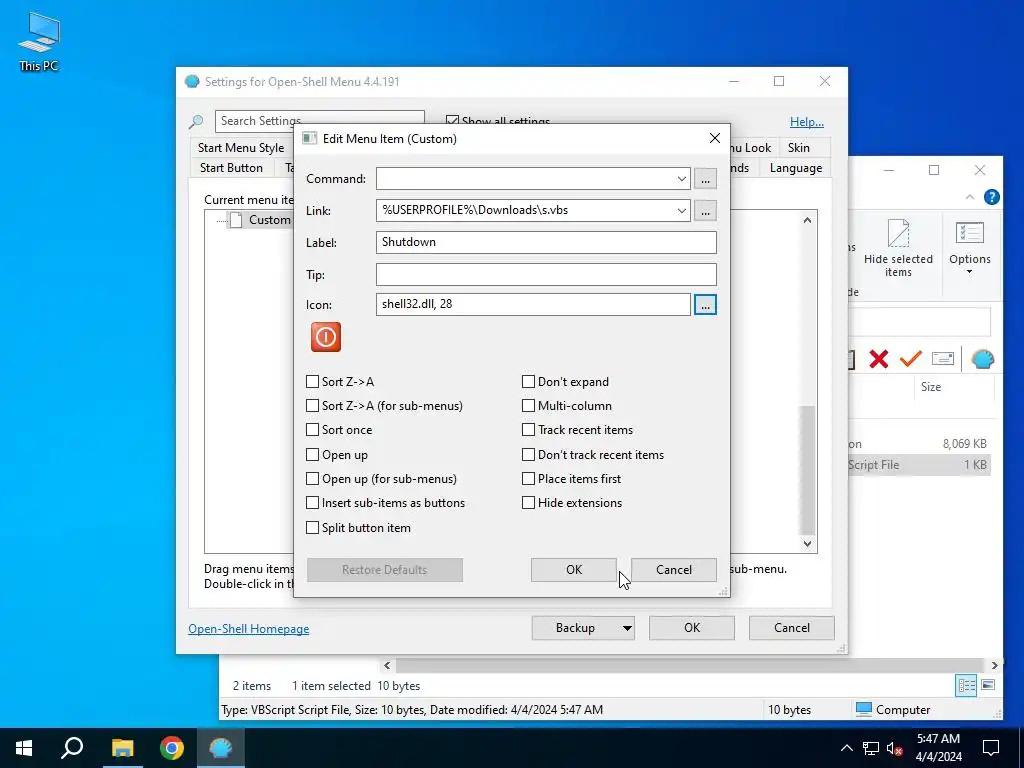Click the Search Settings field
The image size is (1024, 768).
pyautogui.click(x=319, y=121)
